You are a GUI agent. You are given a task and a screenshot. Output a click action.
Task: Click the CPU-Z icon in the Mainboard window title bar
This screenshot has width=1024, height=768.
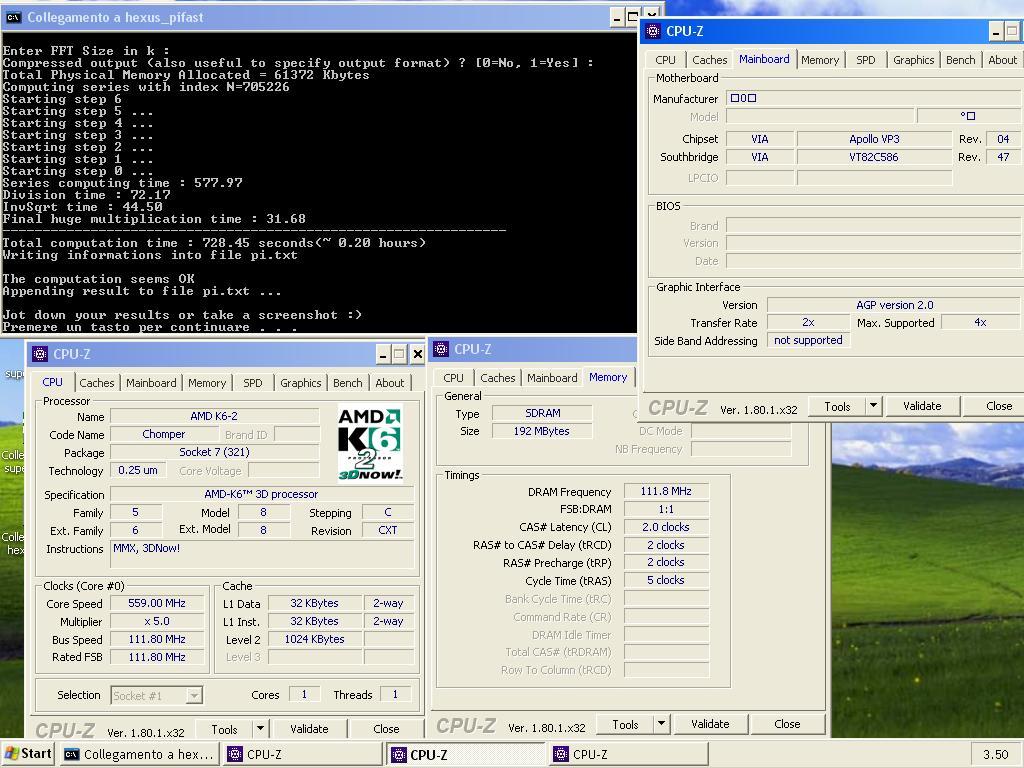tap(652, 31)
